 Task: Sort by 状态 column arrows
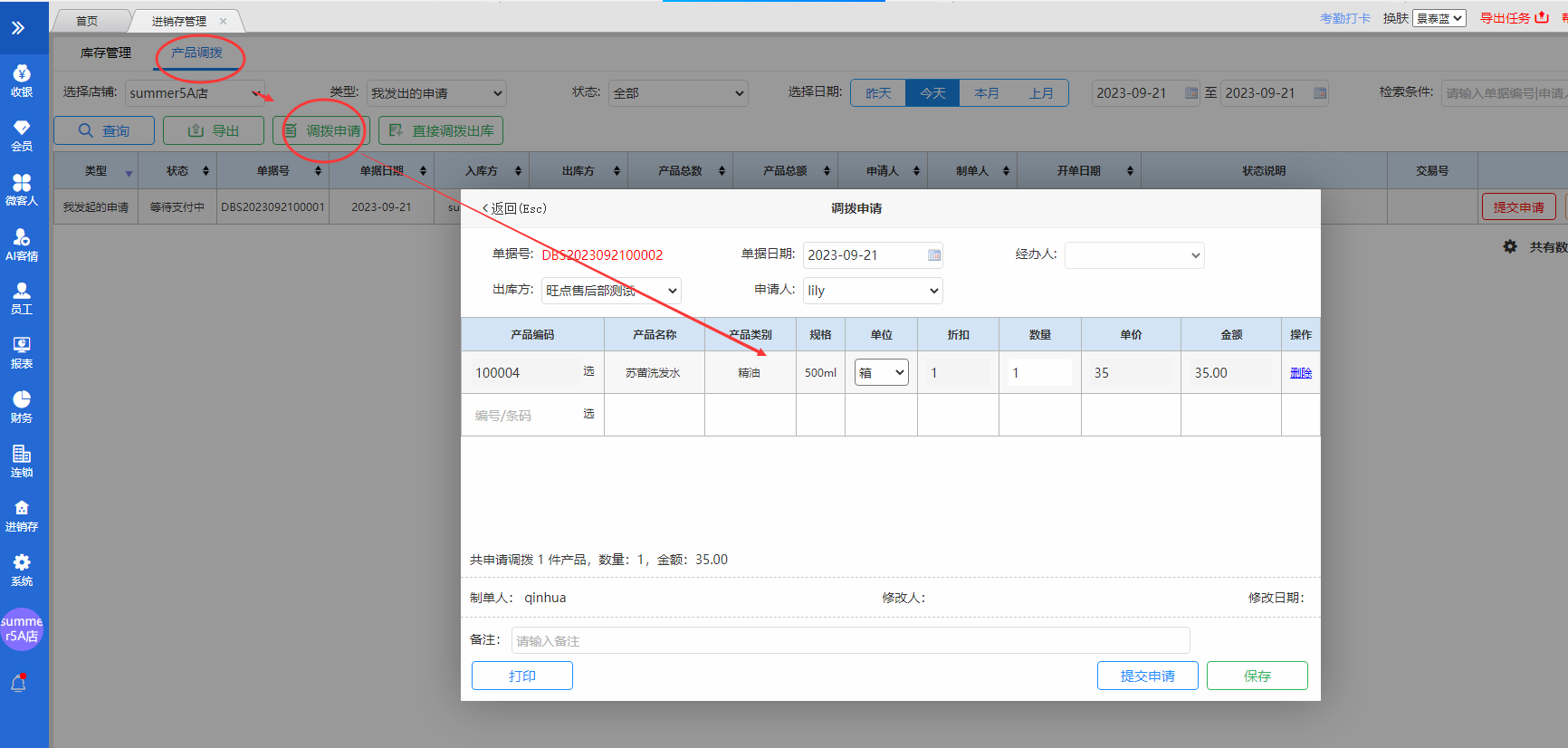click(x=206, y=170)
